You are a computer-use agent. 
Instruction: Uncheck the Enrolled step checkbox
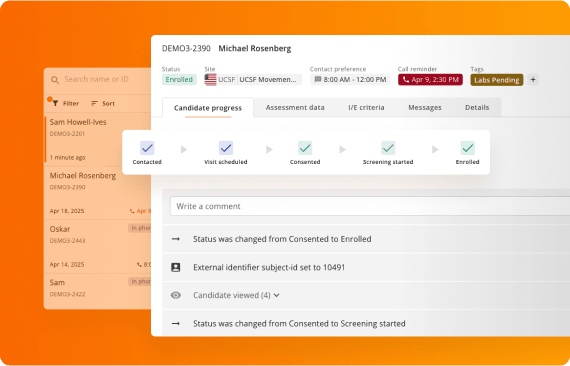[467, 148]
